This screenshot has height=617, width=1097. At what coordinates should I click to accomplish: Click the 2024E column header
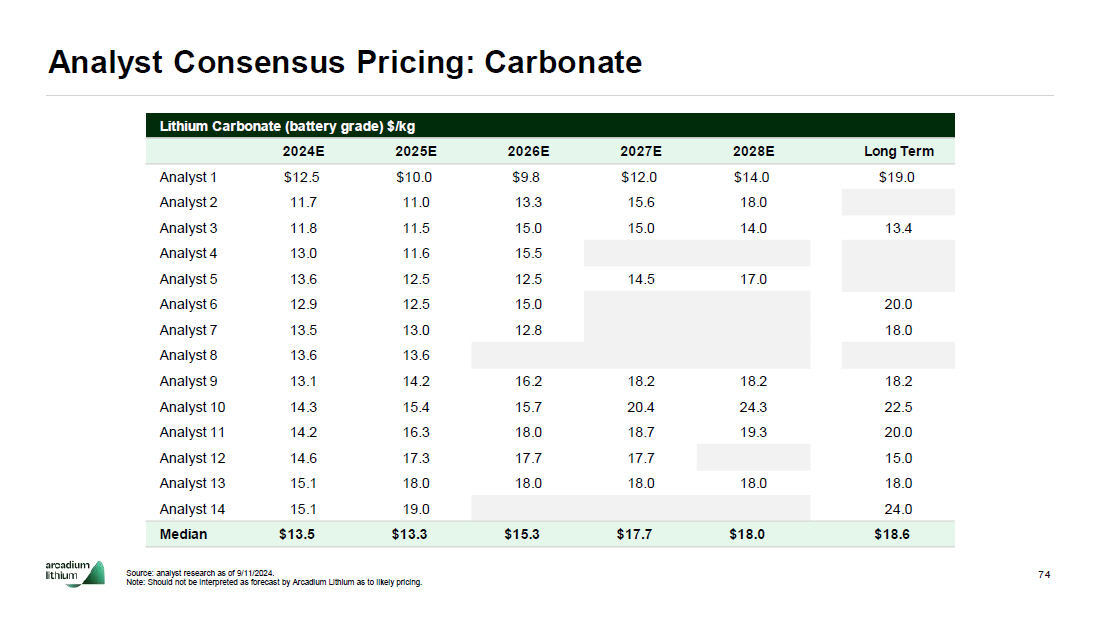point(303,152)
